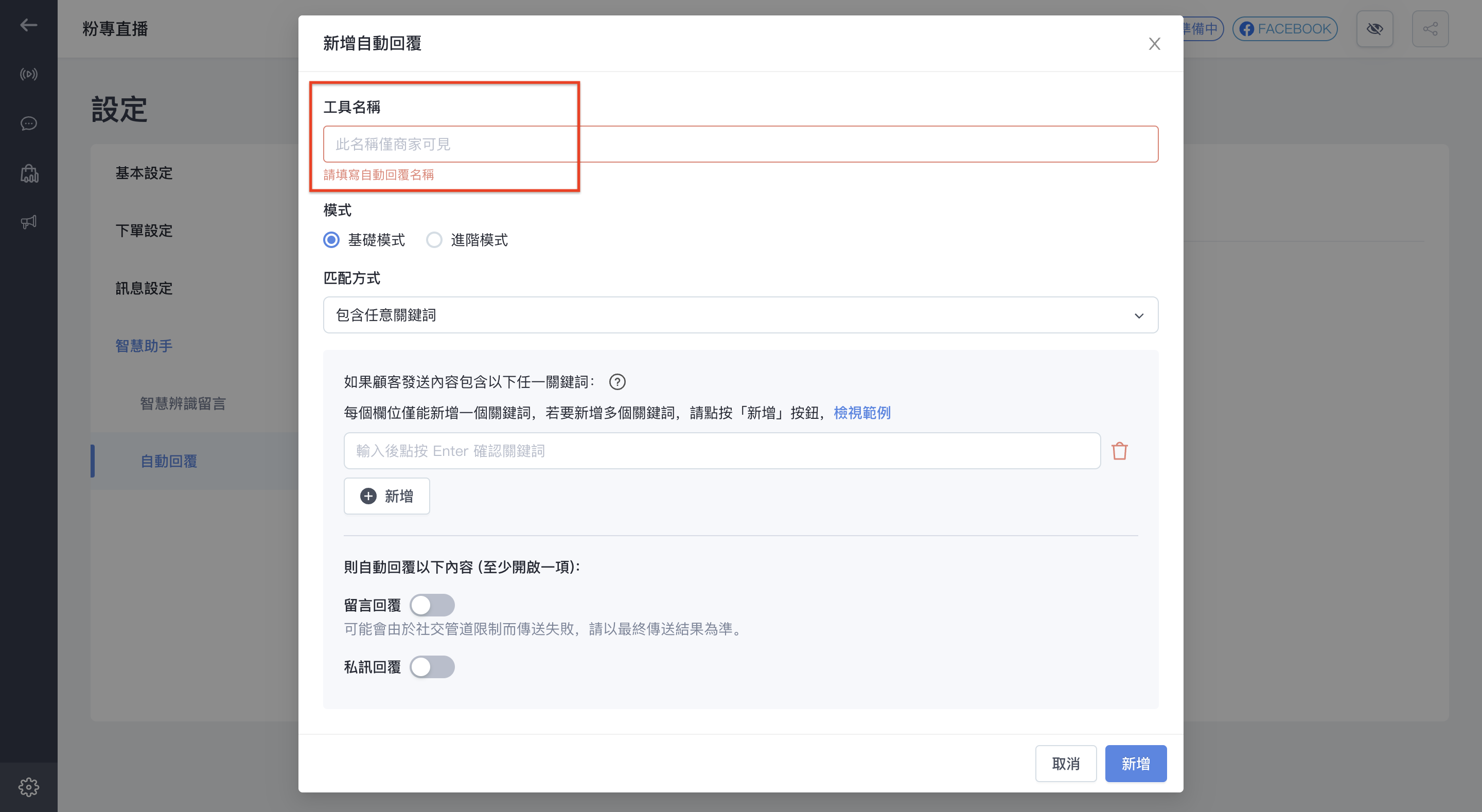The image size is (1482, 812).
Task: Click the share icon in header
Action: 1430,29
